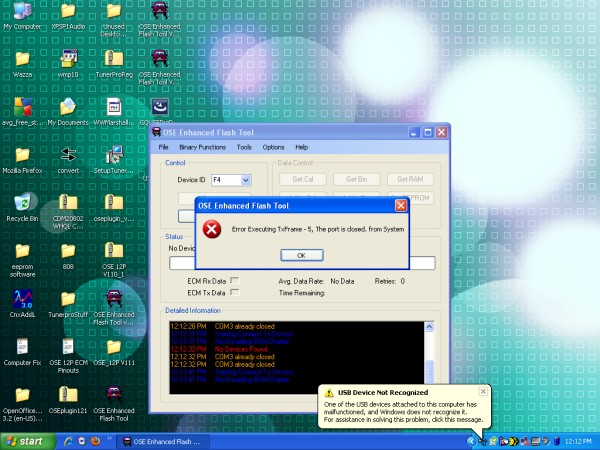Select the CnxAdslL graph icon
Image resolution: width=600 pixels, height=450 pixels.
[x=22, y=304]
